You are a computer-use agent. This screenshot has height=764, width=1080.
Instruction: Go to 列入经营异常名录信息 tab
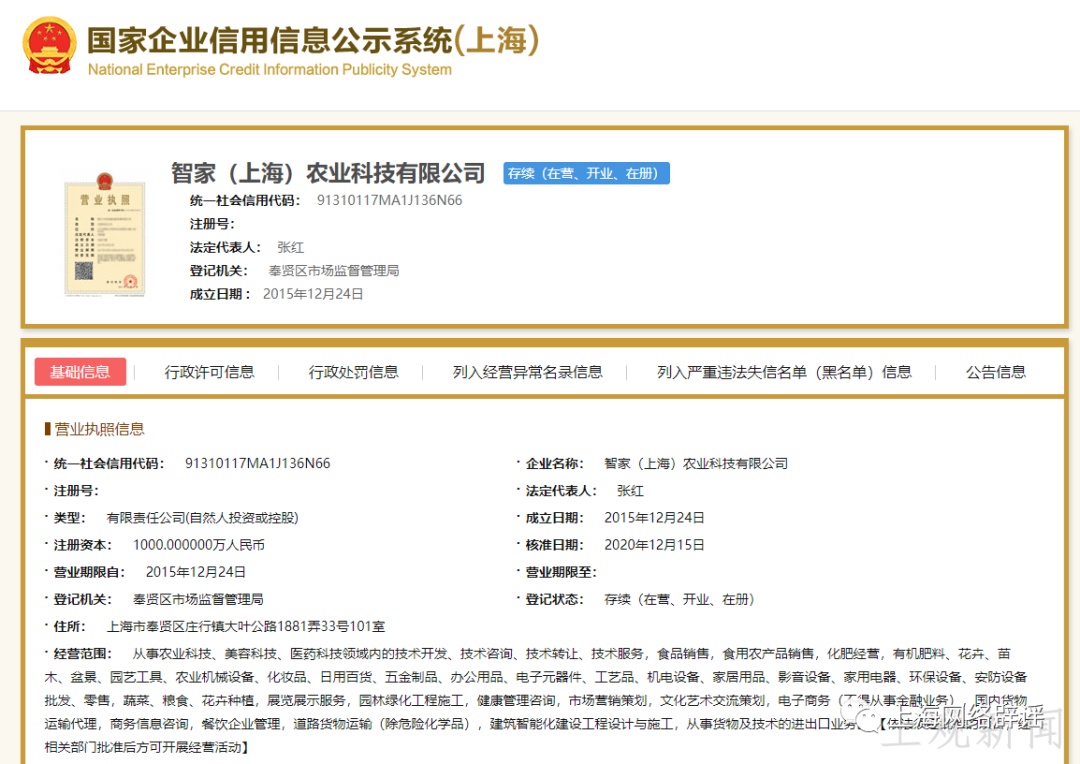528,372
